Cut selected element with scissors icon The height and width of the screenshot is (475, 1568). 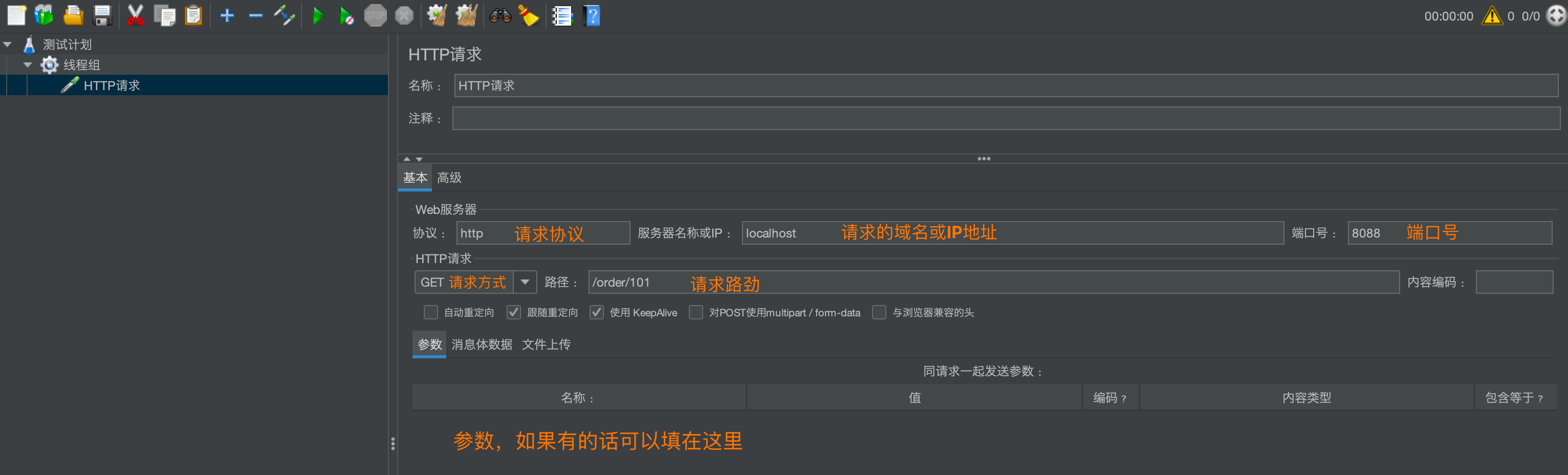pos(135,15)
